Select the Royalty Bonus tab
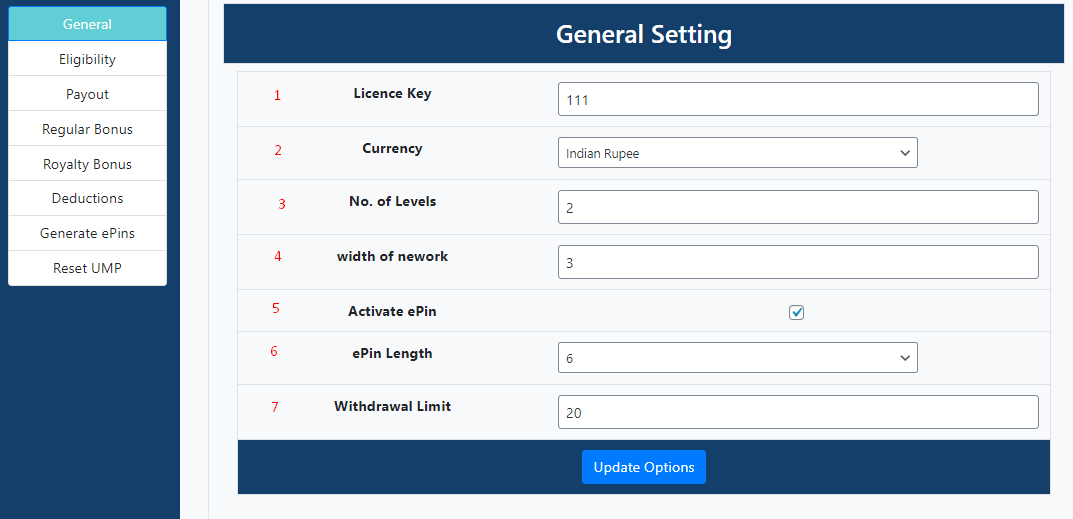The width and height of the screenshot is (1073, 519). point(87,164)
